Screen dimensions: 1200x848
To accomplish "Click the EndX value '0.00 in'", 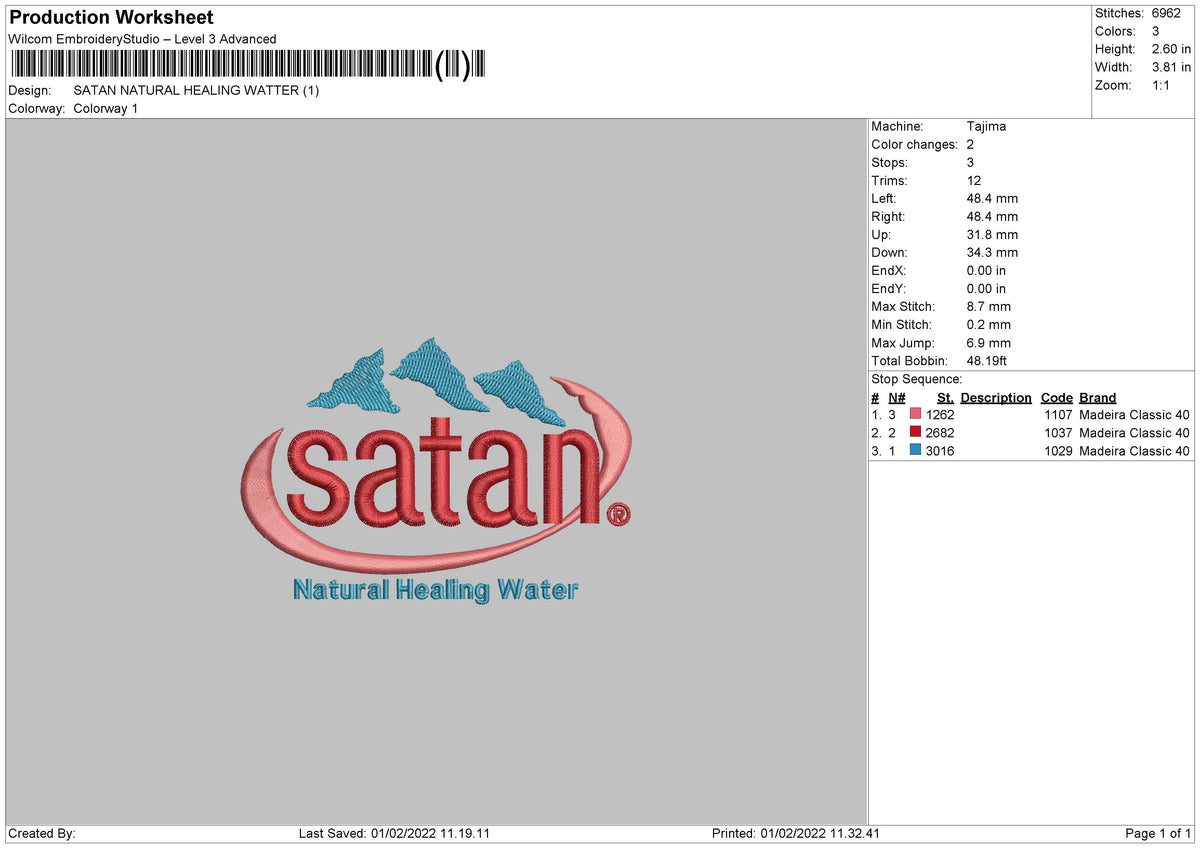I will 987,271.
